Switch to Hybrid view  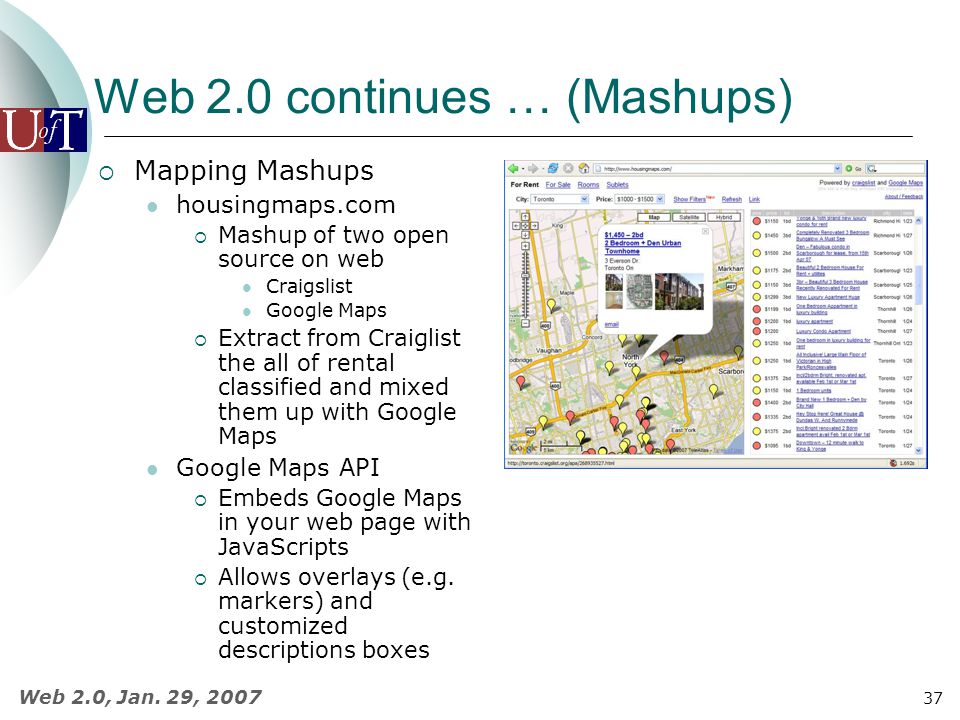click(x=724, y=217)
